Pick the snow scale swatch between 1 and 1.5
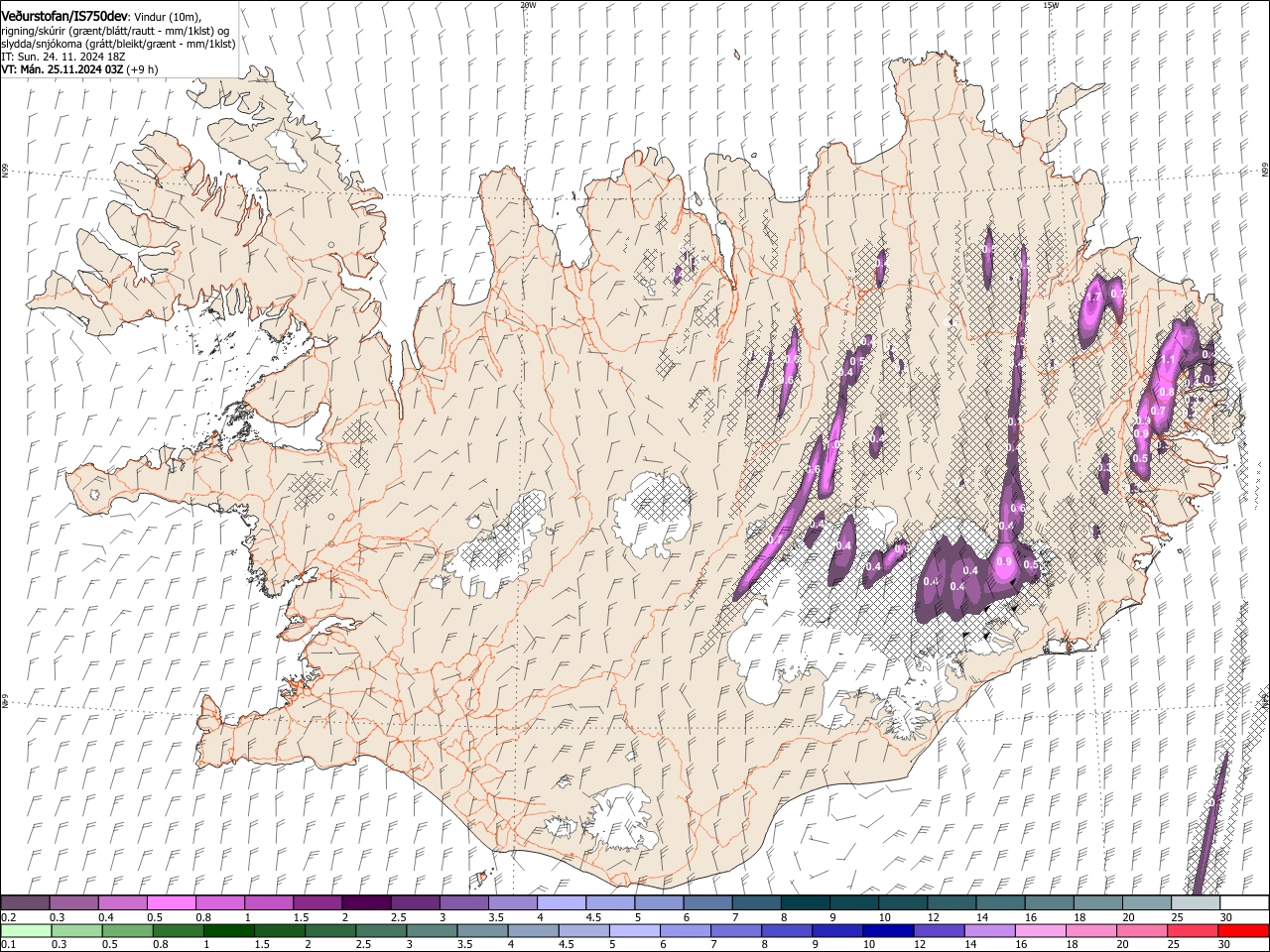The width and height of the screenshot is (1270, 952). (268, 902)
